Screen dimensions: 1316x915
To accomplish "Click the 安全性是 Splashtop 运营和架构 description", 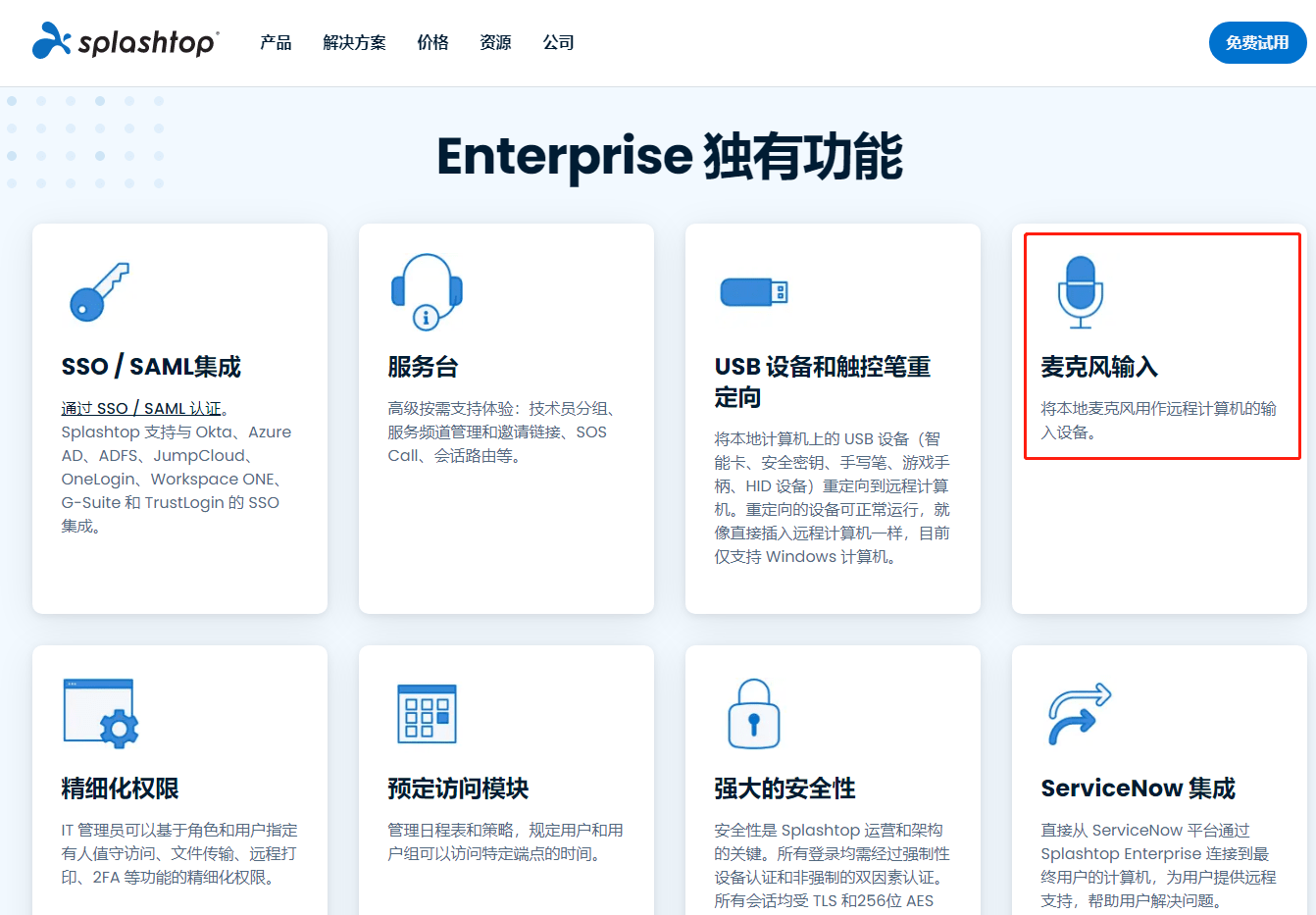I will click(x=832, y=865).
